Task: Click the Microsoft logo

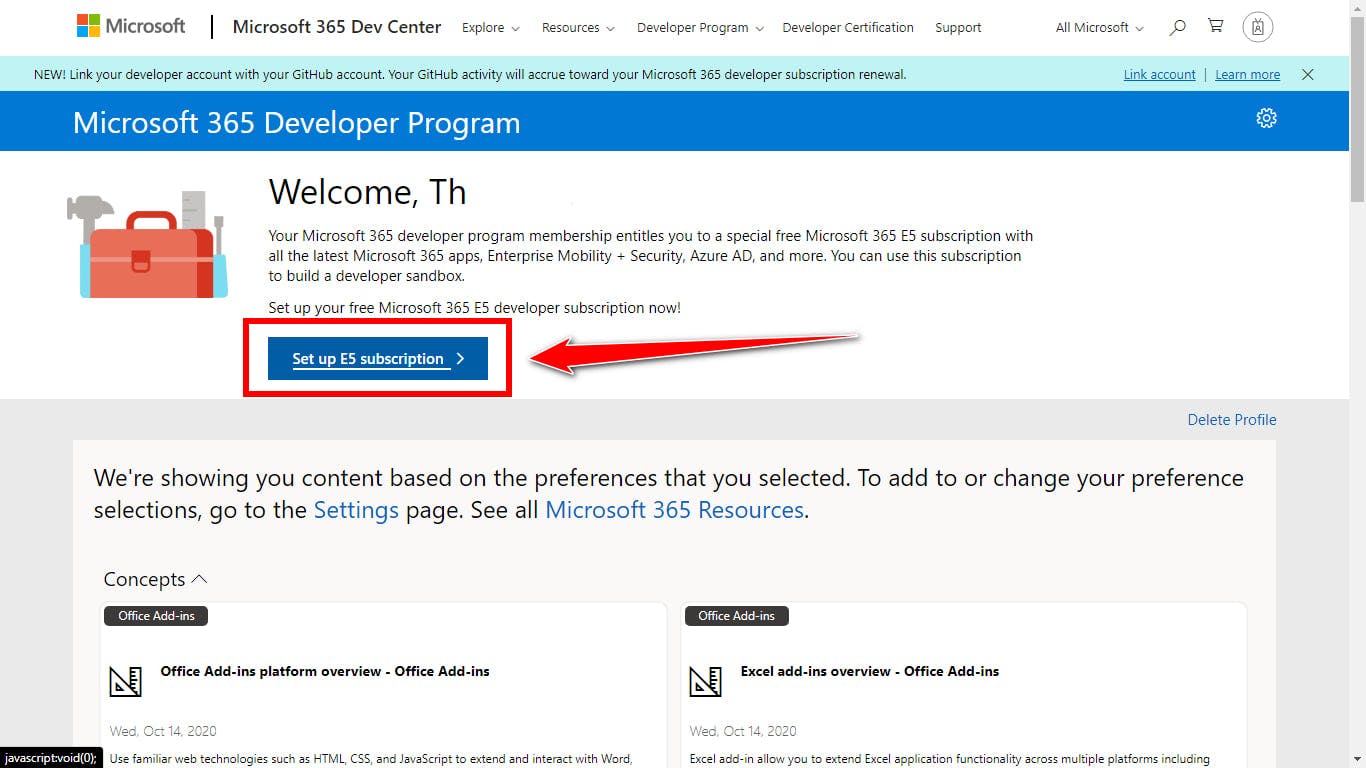Action: tap(131, 27)
